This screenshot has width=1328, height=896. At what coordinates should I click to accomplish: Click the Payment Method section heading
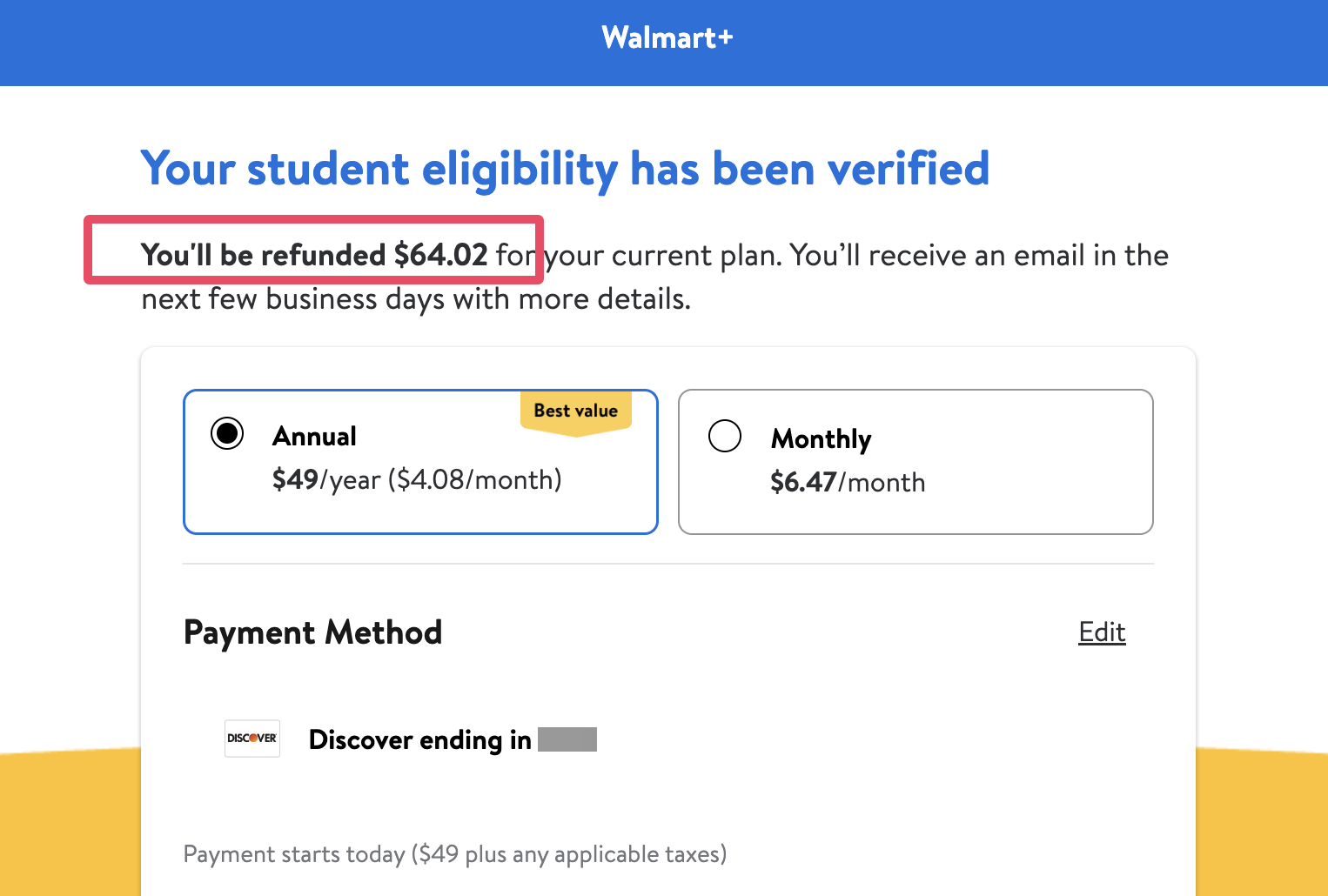[x=313, y=632]
